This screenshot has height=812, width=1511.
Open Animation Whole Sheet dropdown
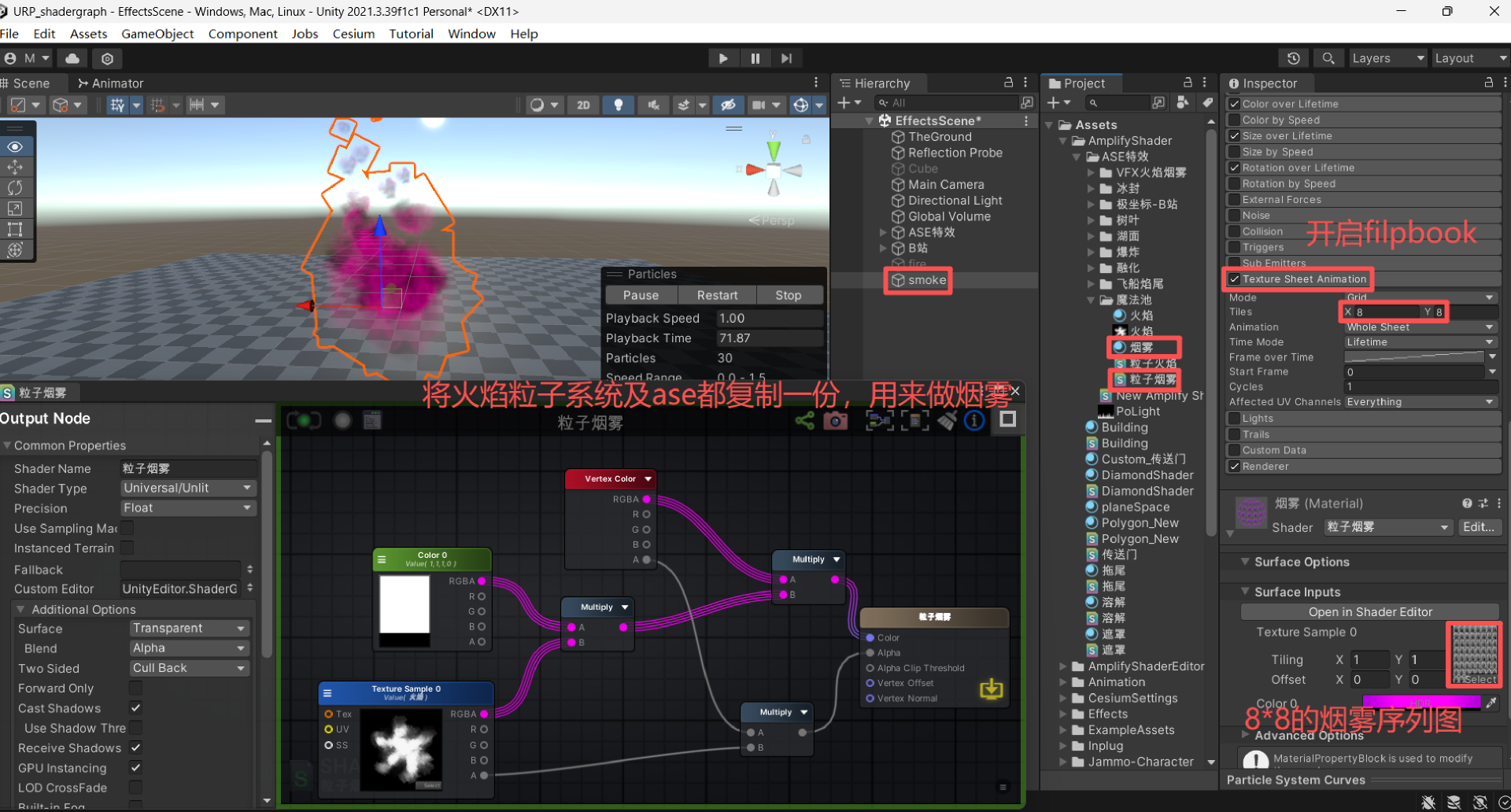pyautogui.click(x=1420, y=327)
